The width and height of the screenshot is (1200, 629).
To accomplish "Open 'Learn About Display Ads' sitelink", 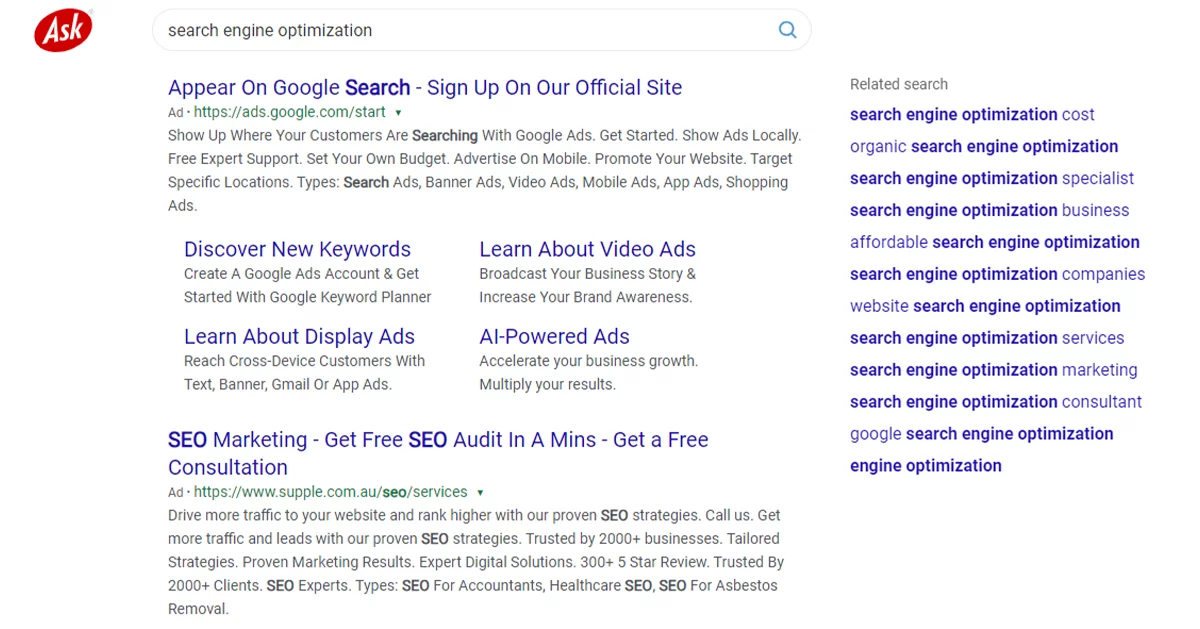I will (299, 336).
